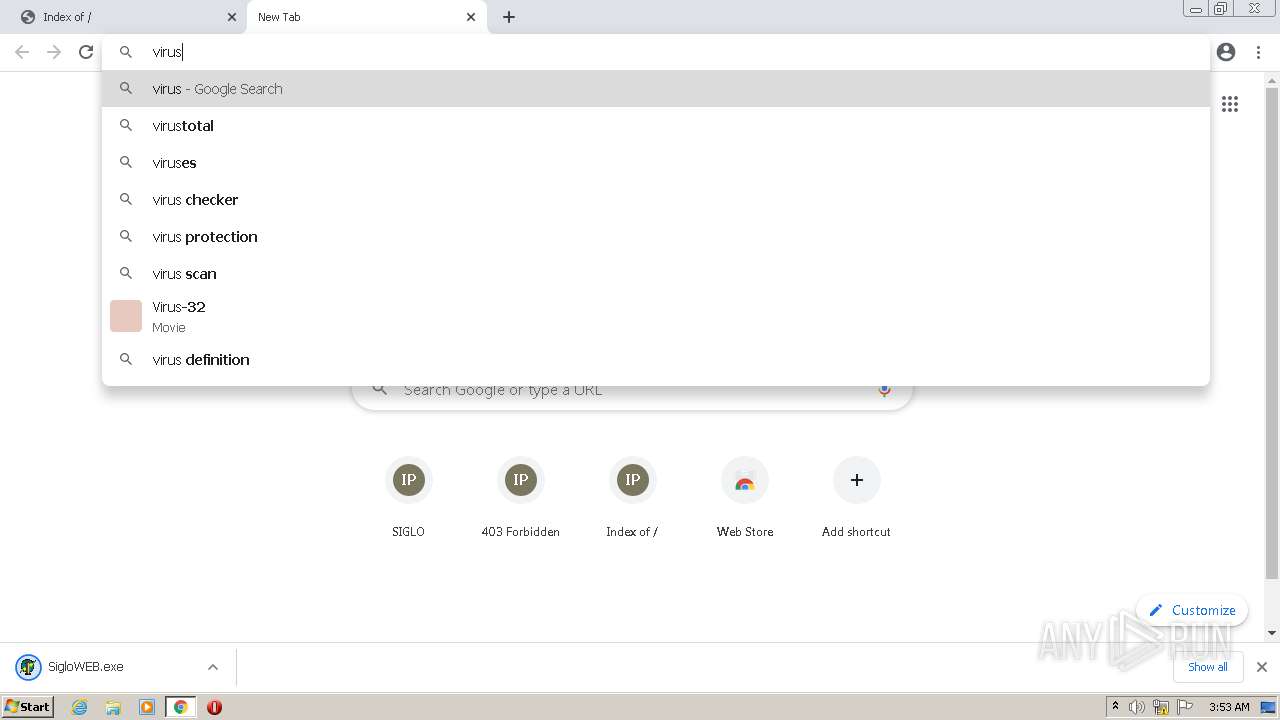Click scrollbar down arrow
This screenshot has width=1280, height=720.
point(1272,633)
